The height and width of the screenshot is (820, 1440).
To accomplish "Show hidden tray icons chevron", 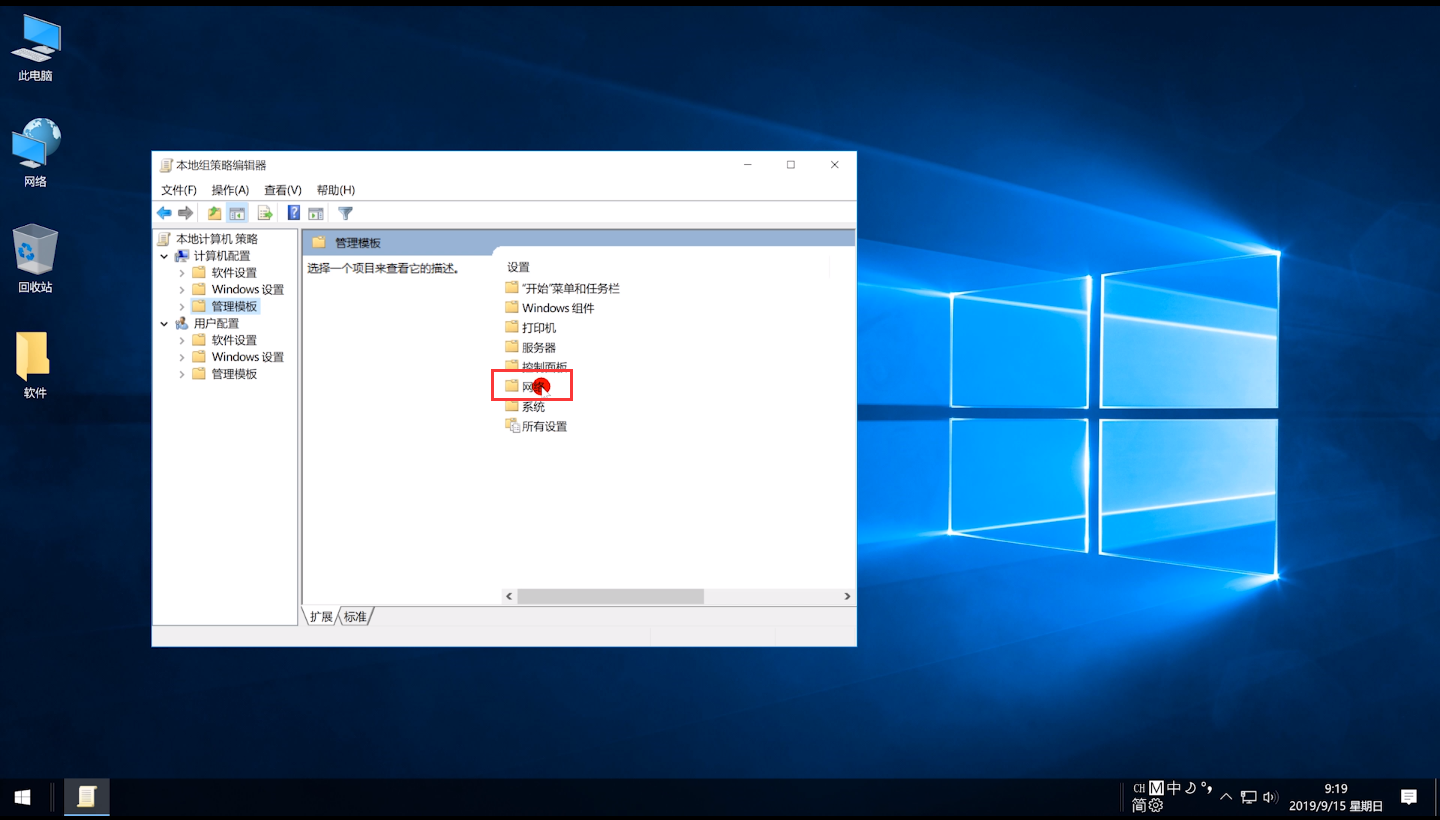I will point(1226,797).
